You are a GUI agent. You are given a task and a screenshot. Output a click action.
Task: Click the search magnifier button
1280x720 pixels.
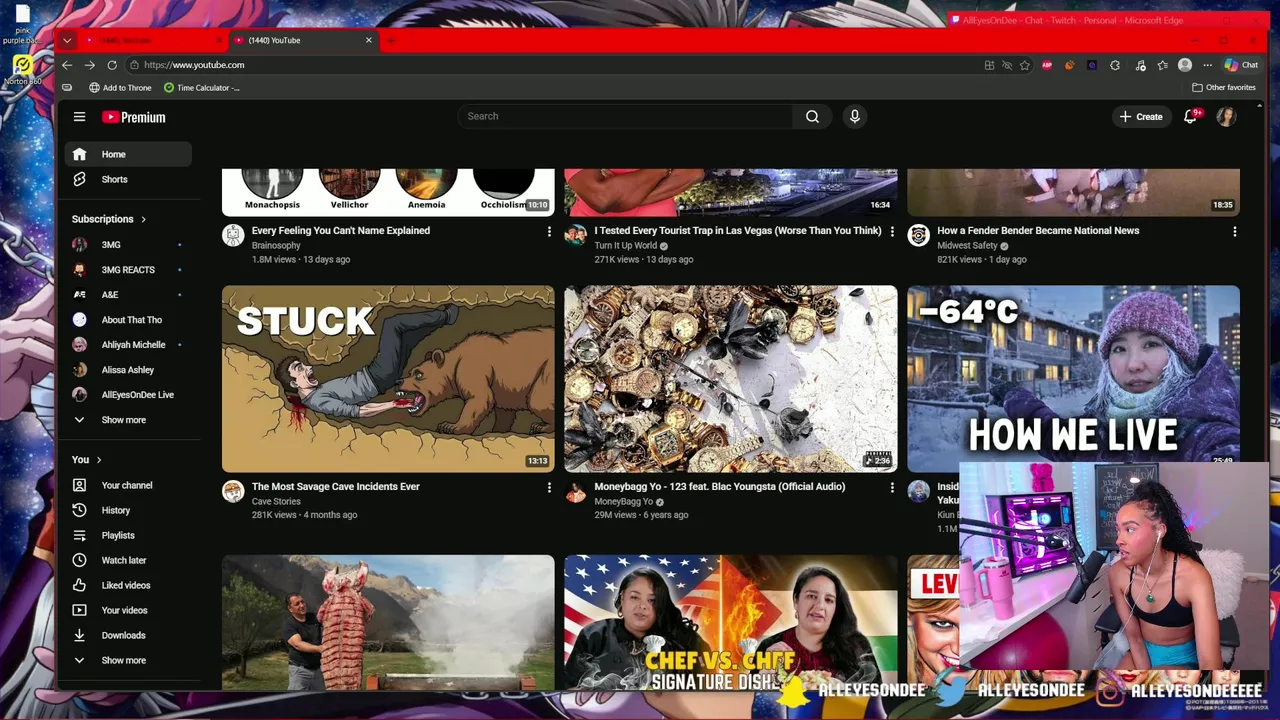[x=812, y=117]
